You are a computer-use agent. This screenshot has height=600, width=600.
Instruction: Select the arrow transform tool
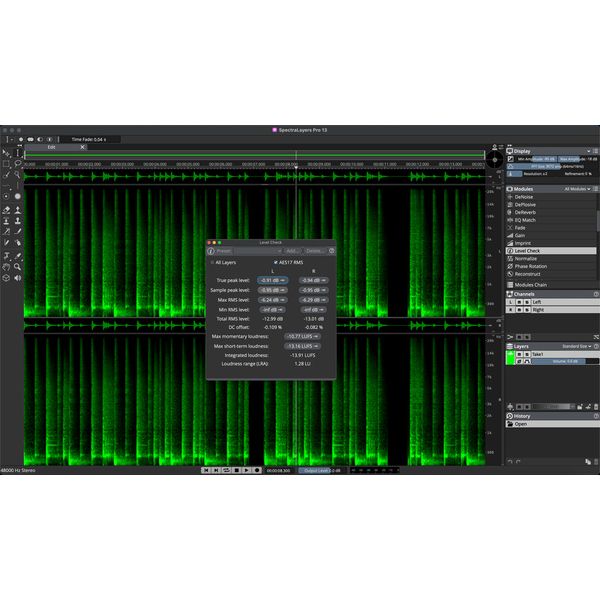pos(6,153)
